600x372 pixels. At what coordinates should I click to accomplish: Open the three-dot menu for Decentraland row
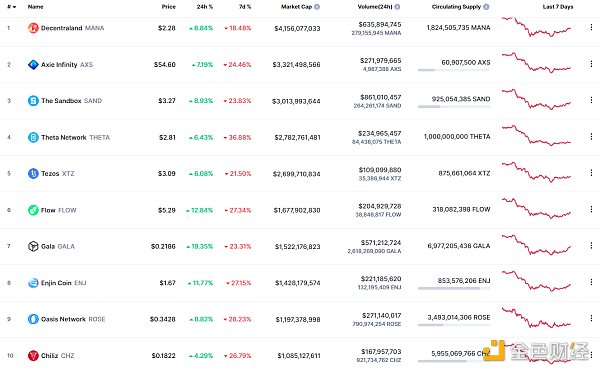coord(591,27)
